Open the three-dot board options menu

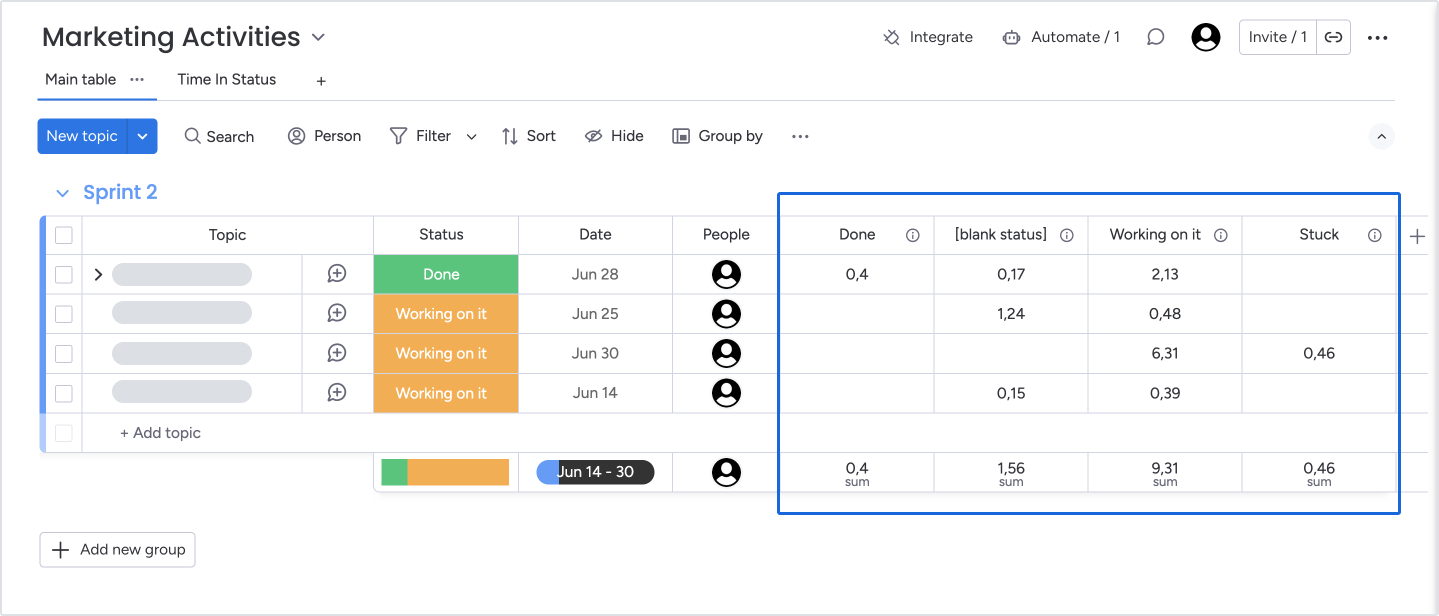coord(1377,38)
